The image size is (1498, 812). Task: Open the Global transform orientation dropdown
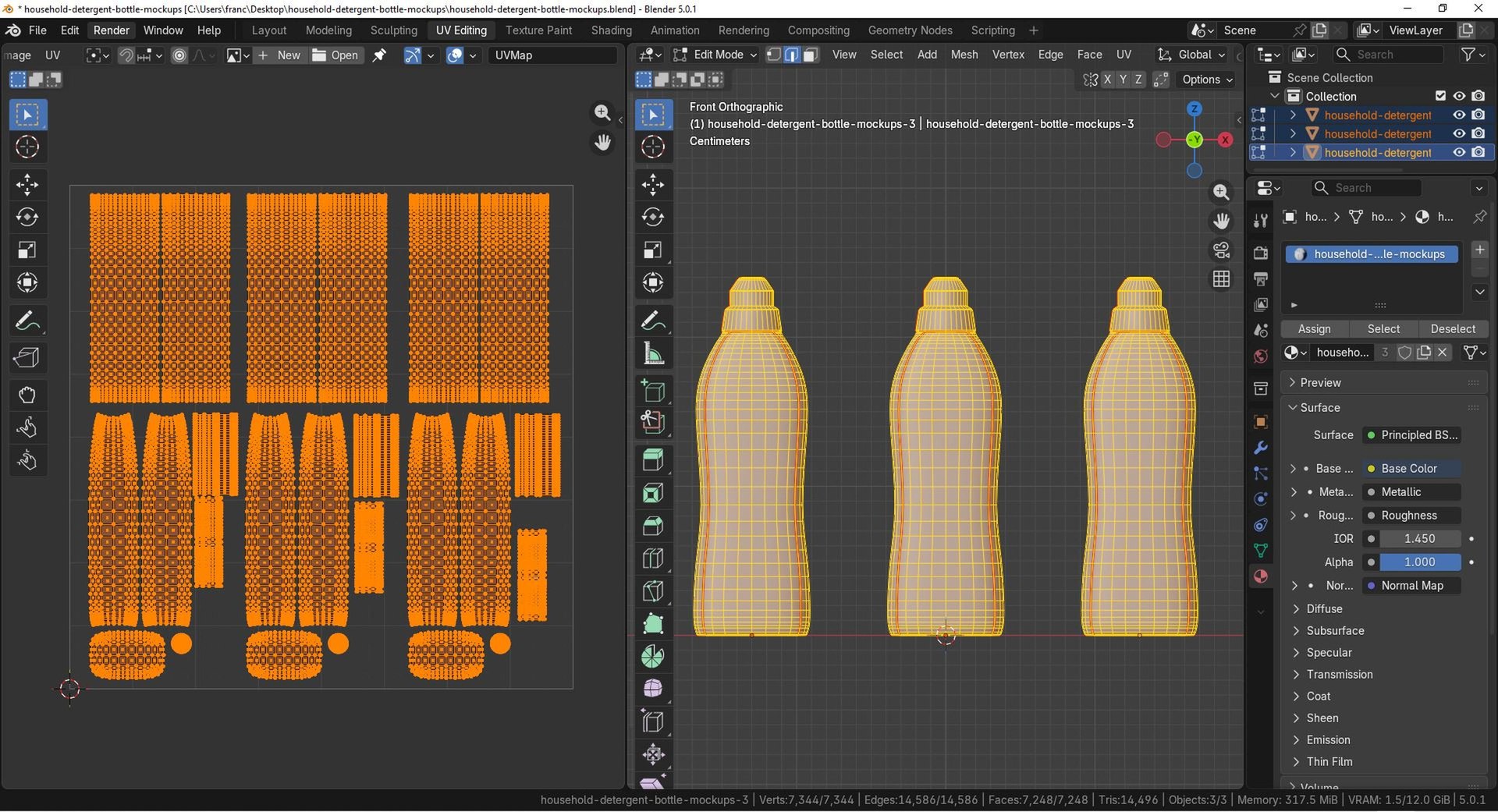[1191, 55]
